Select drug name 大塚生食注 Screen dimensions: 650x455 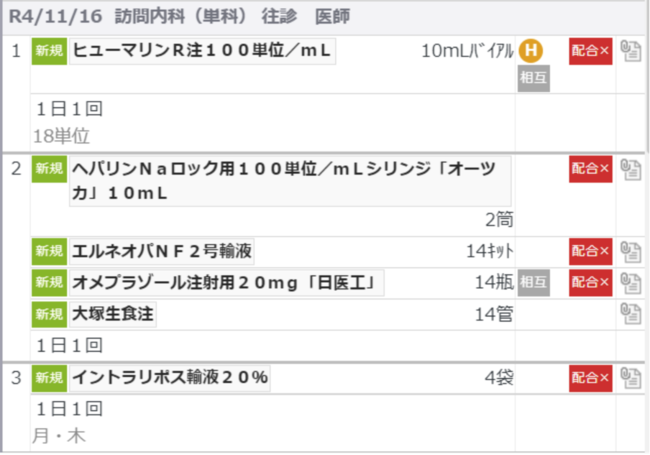(x=113, y=314)
